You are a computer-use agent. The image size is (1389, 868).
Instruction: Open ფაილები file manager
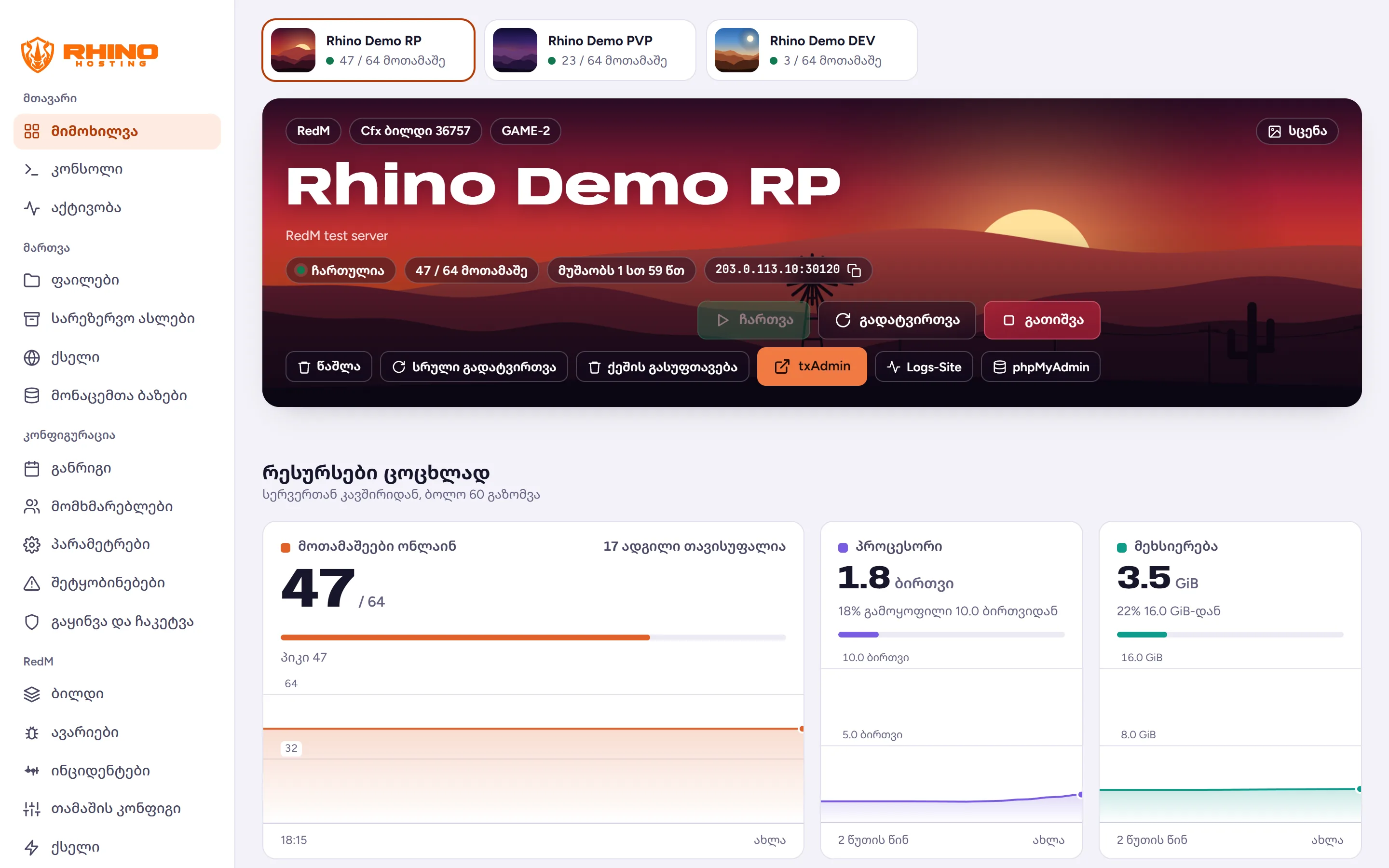(x=117, y=280)
